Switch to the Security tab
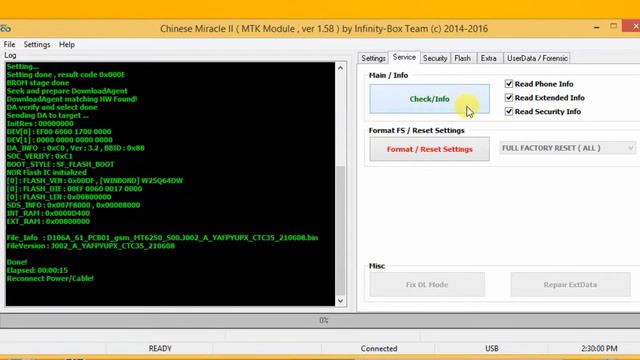Viewport: 640px width, 360px height. click(x=435, y=58)
